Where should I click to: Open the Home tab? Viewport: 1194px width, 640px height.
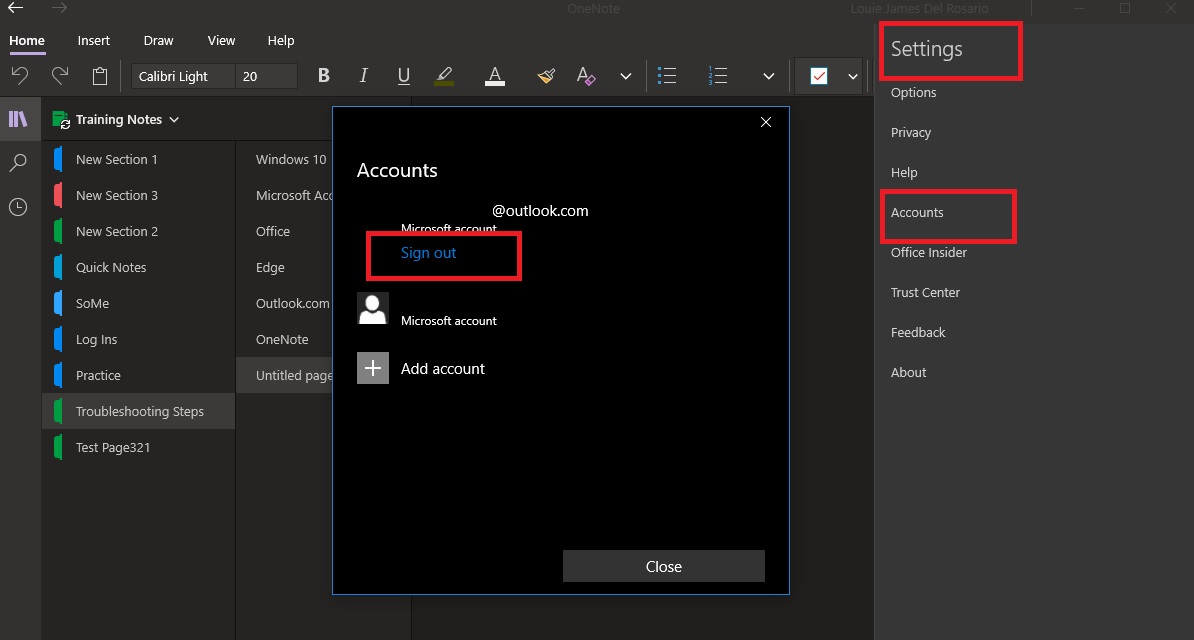point(27,40)
